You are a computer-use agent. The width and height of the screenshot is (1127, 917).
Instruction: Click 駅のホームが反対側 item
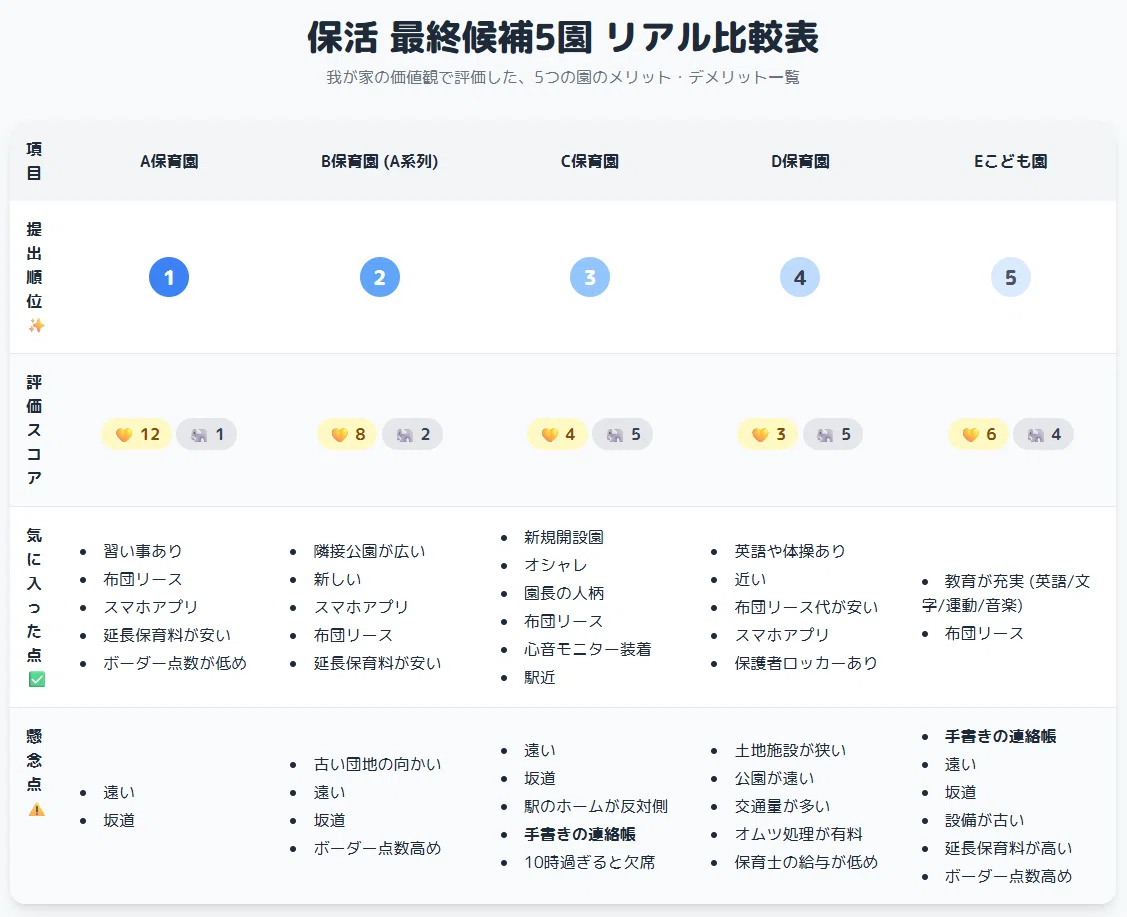click(x=596, y=806)
